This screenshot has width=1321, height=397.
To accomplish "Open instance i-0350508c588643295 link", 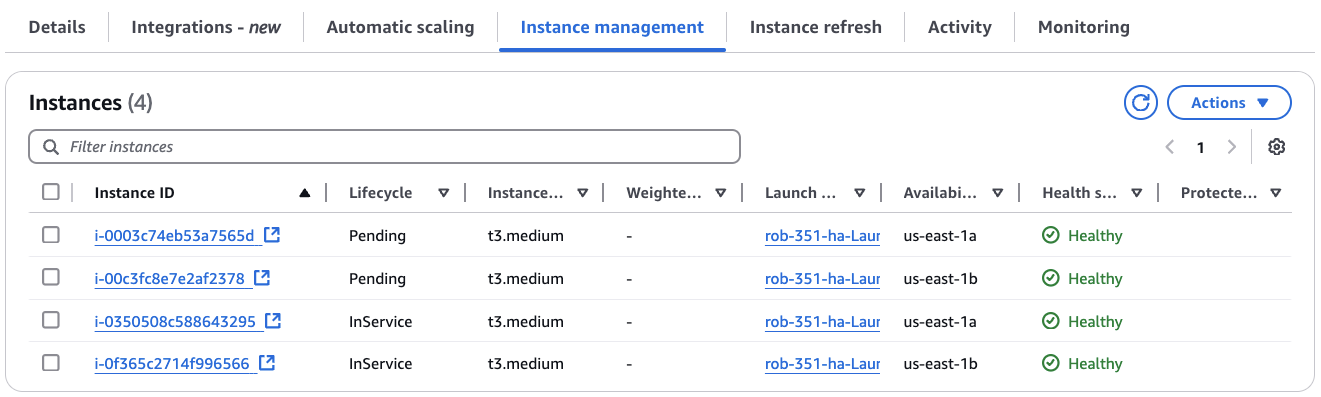I will click(x=175, y=321).
